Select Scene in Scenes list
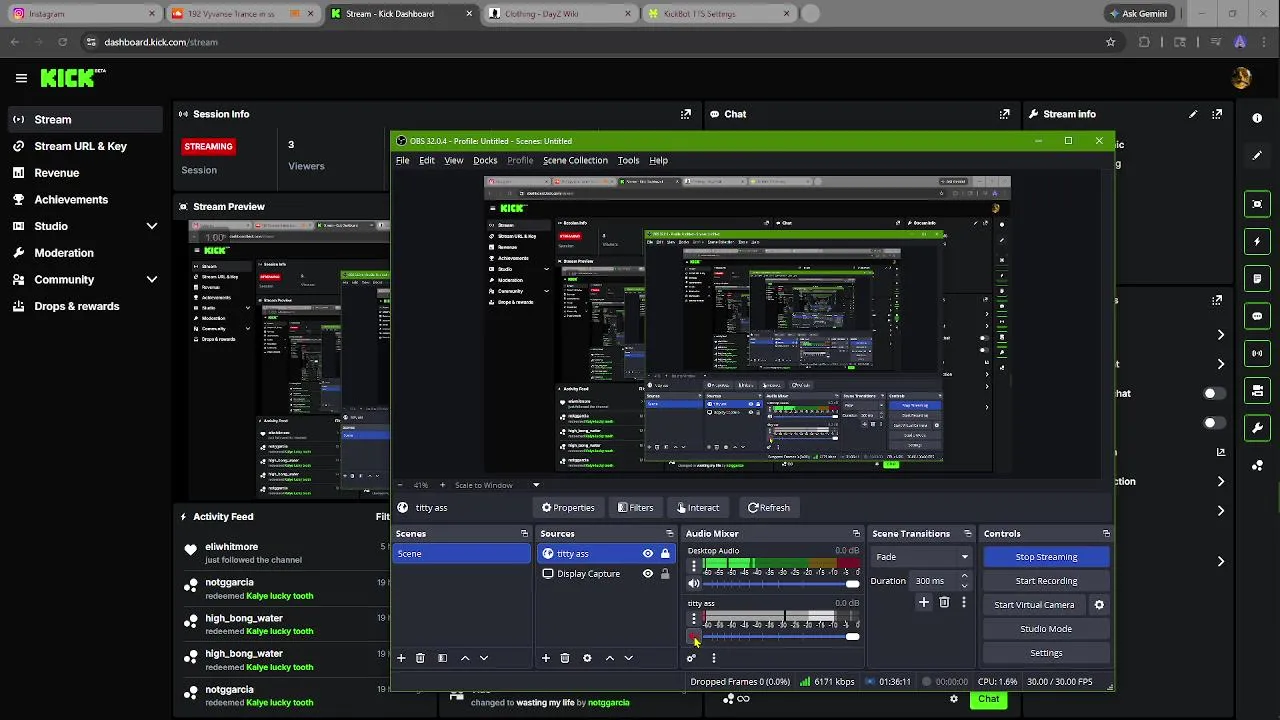Viewport: 1280px width, 720px height. click(462, 554)
